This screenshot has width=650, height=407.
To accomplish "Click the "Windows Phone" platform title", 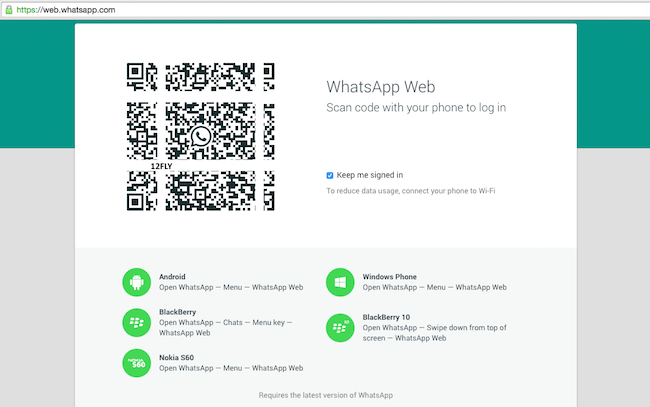I will coord(390,276).
